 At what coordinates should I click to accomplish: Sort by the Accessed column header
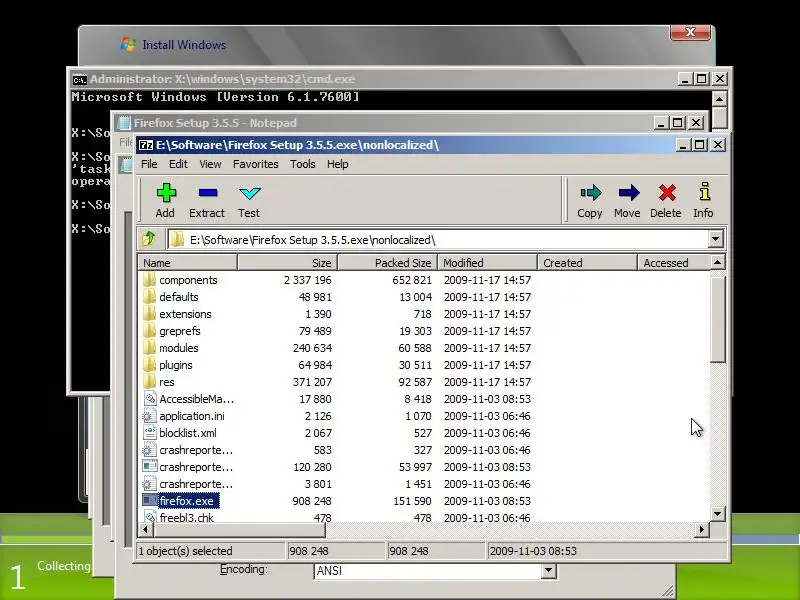tap(673, 263)
